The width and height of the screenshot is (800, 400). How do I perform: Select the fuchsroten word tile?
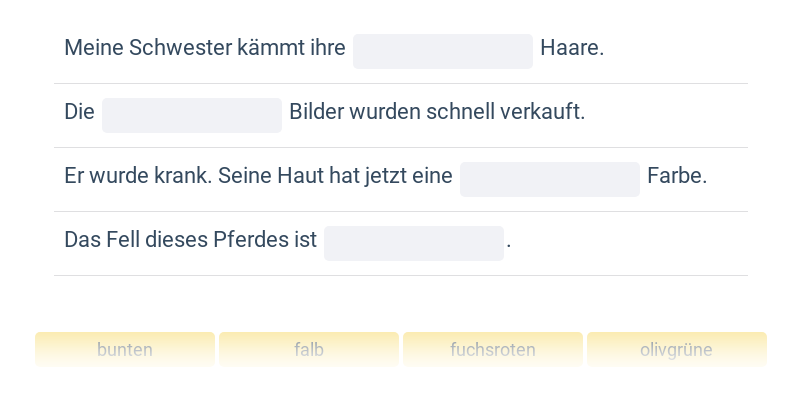tap(493, 350)
